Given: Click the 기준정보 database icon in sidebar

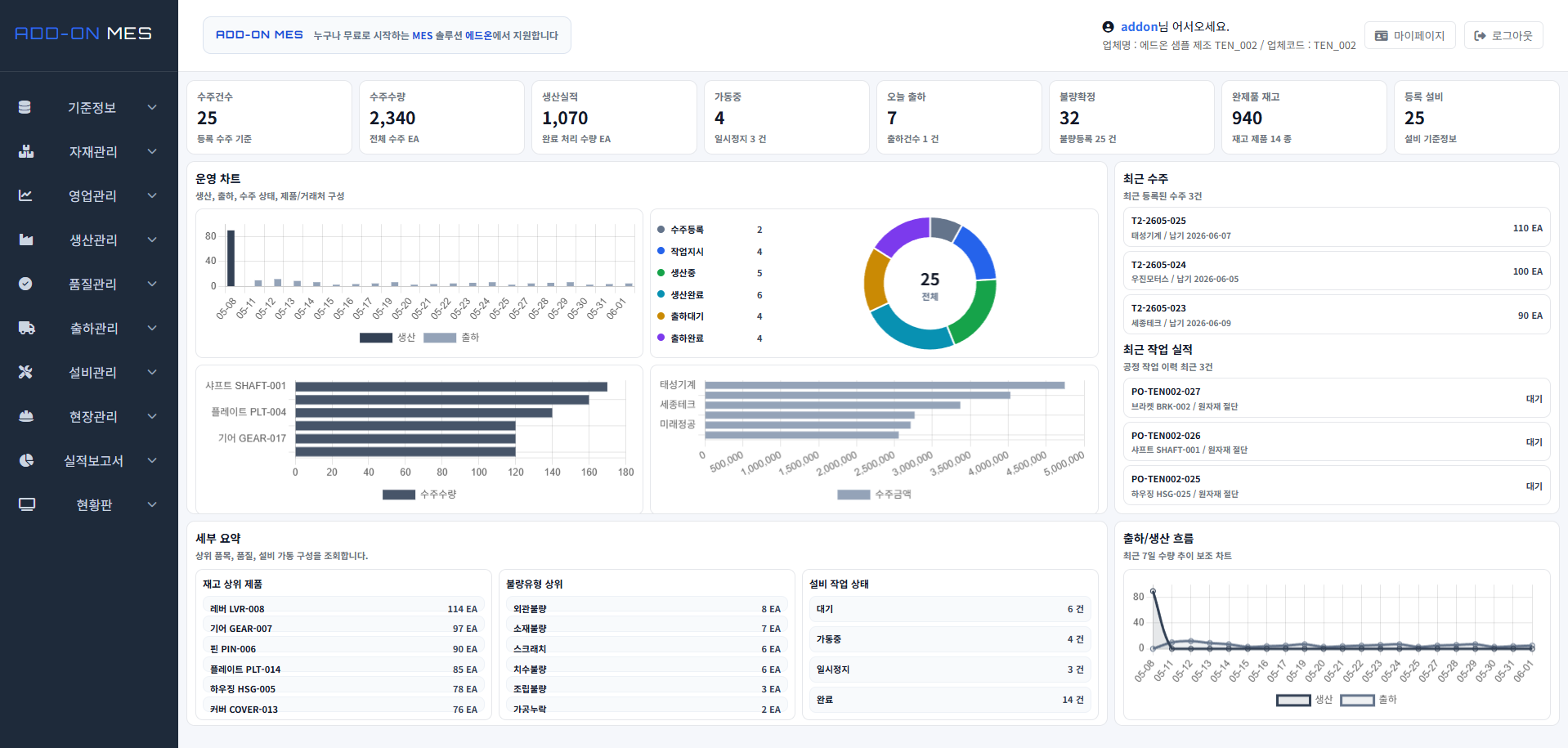Looking at the screenshot, I should click(25, 107).
